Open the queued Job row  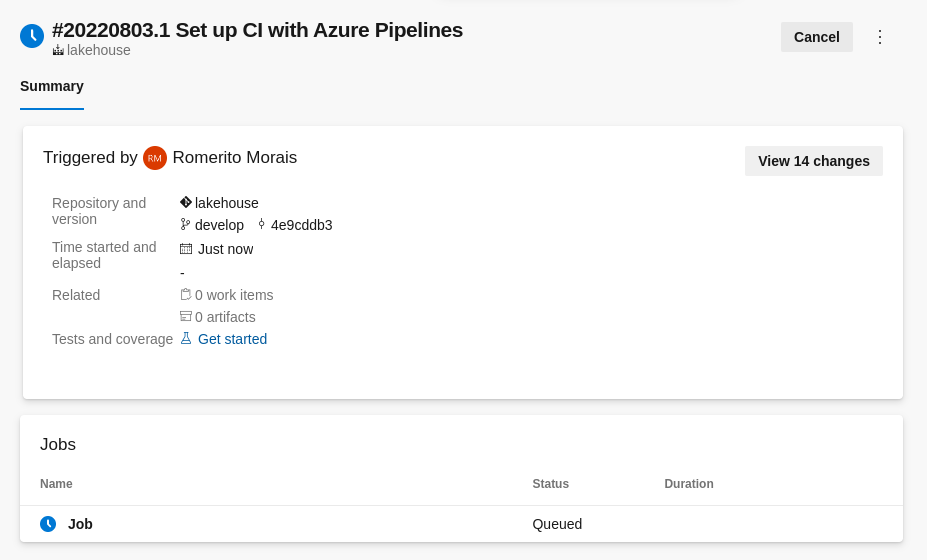(x=80, y=524)
